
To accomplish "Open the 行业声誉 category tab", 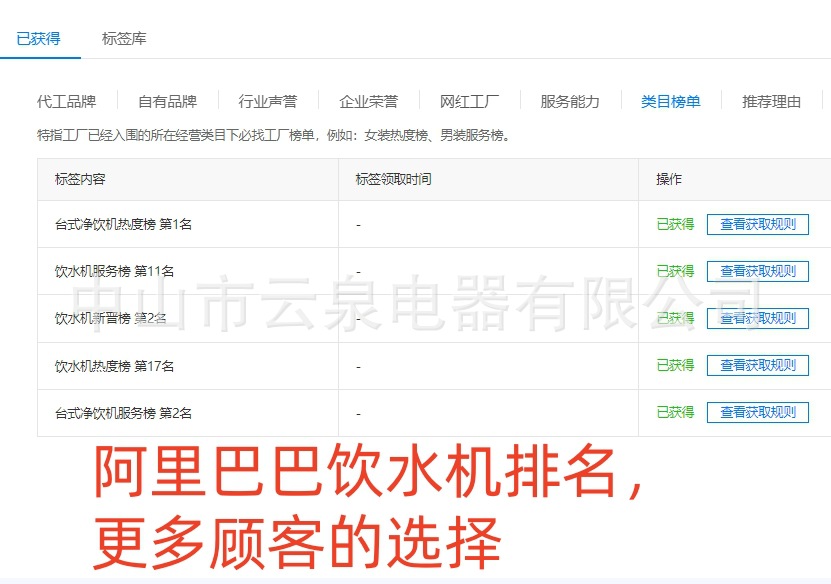I will click(268, 101).
